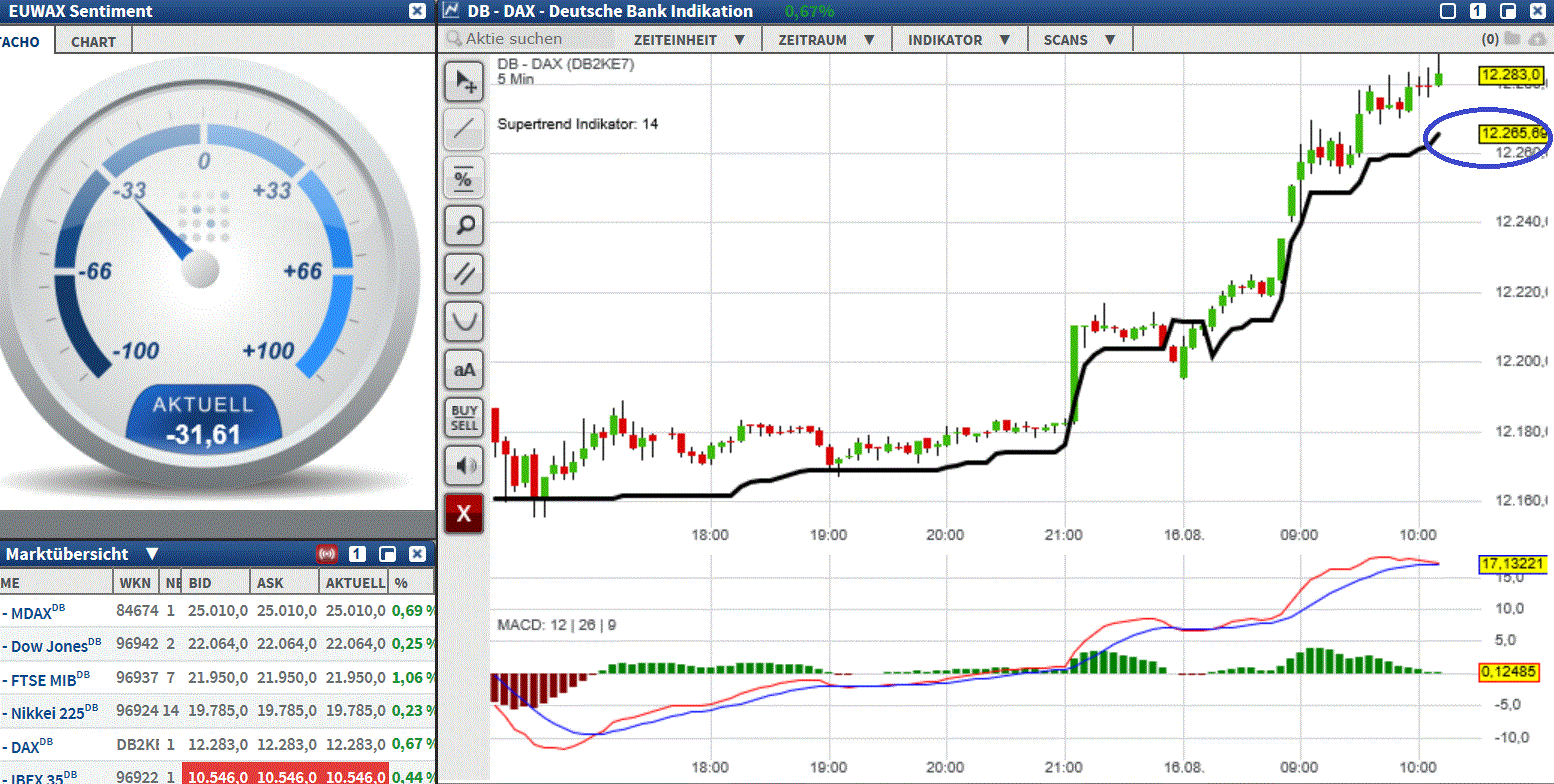Screen dimensions: 1554x784
Task: Switch to the CHART tab
Action: coord(92,41)
